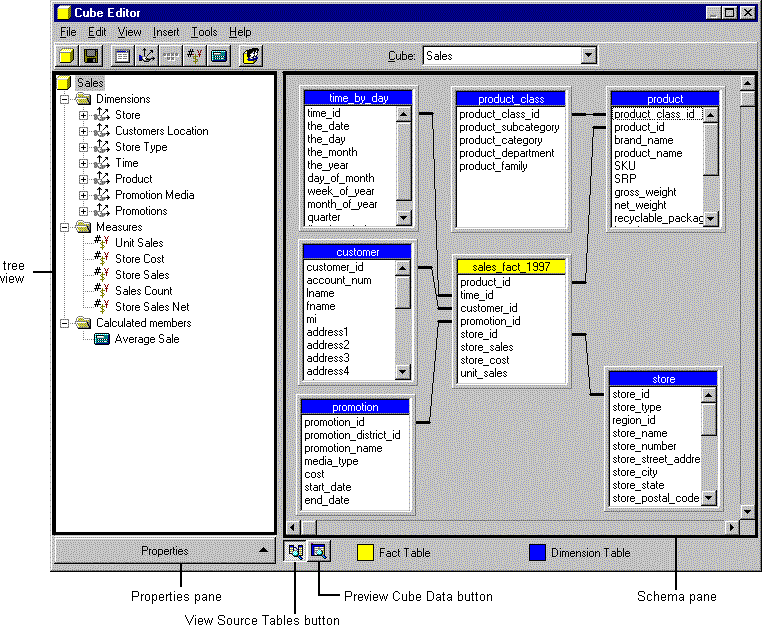
Task: Click the blue Dimension Table swatch
Action: [x=539, y=552]
